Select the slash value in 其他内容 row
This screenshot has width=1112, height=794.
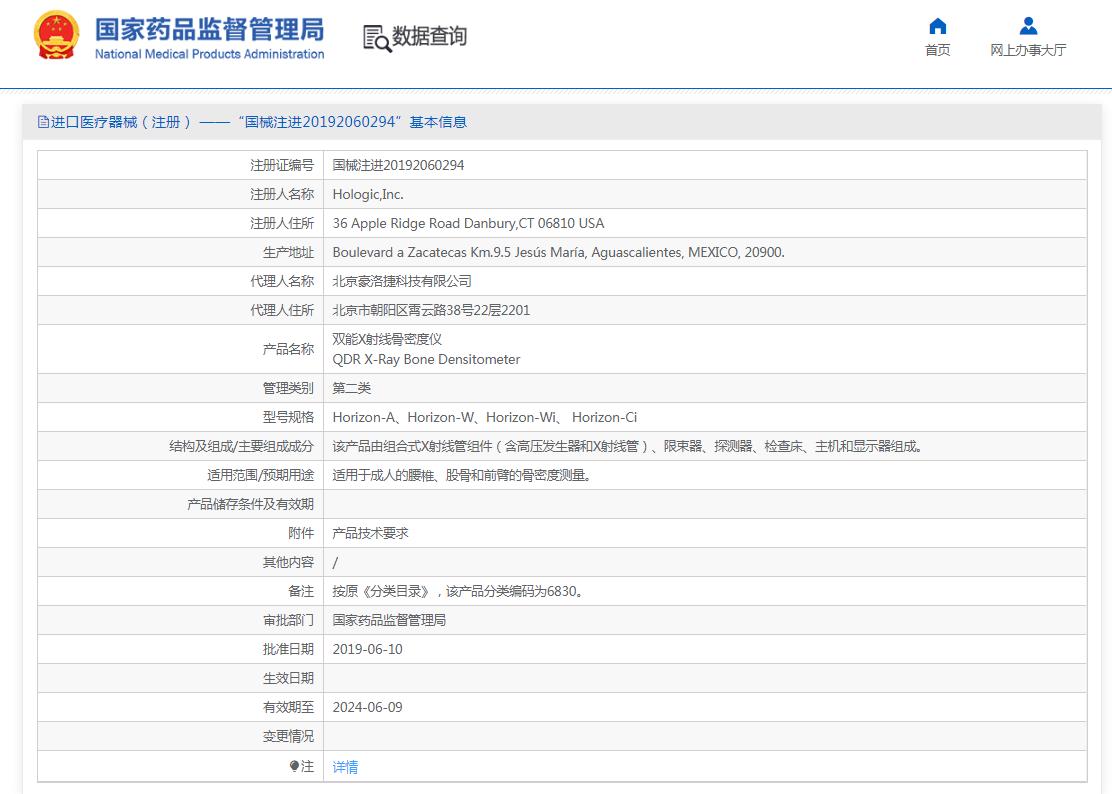(x=335, y=562)
